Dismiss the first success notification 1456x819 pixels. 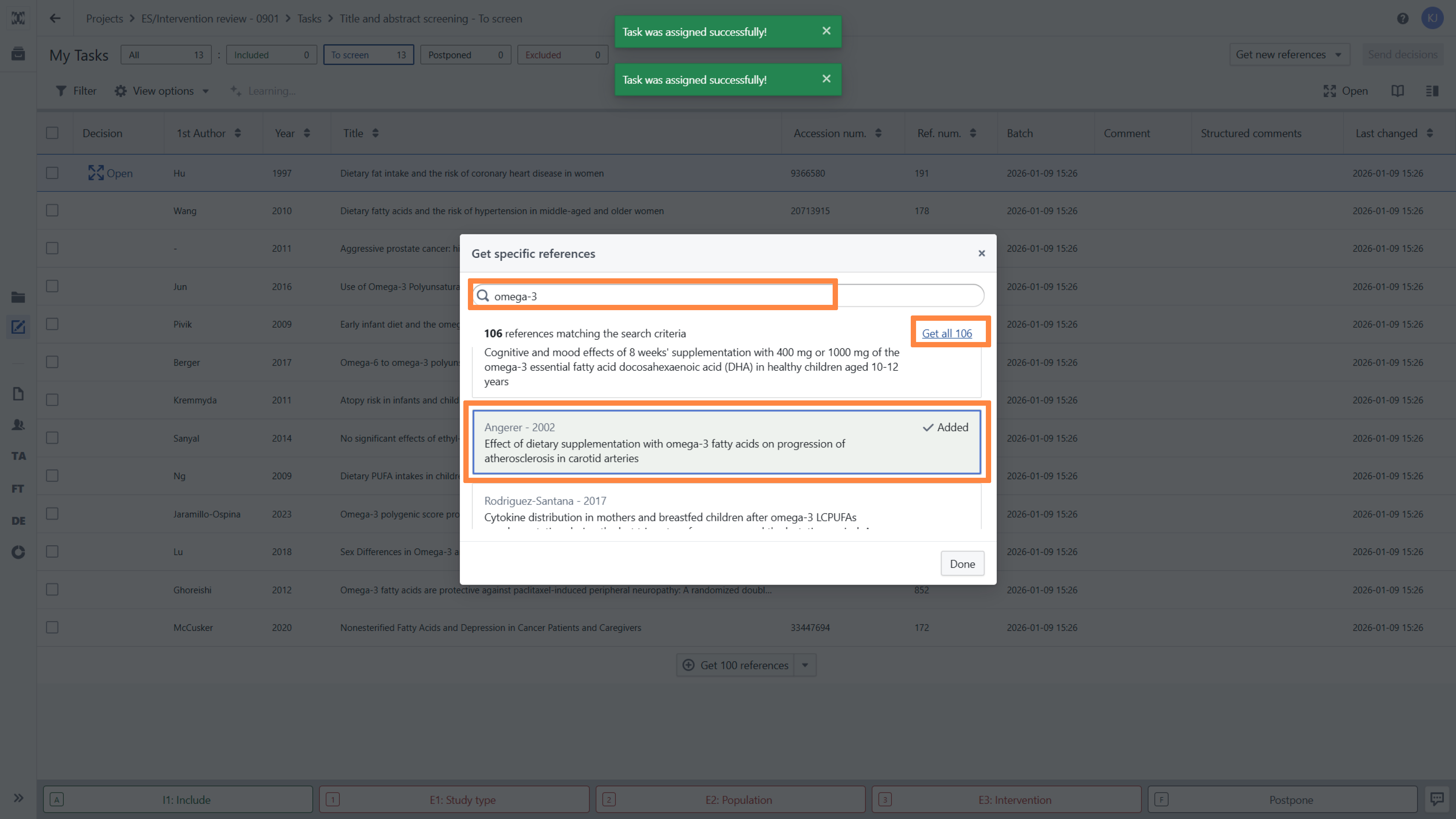[826, 31]
